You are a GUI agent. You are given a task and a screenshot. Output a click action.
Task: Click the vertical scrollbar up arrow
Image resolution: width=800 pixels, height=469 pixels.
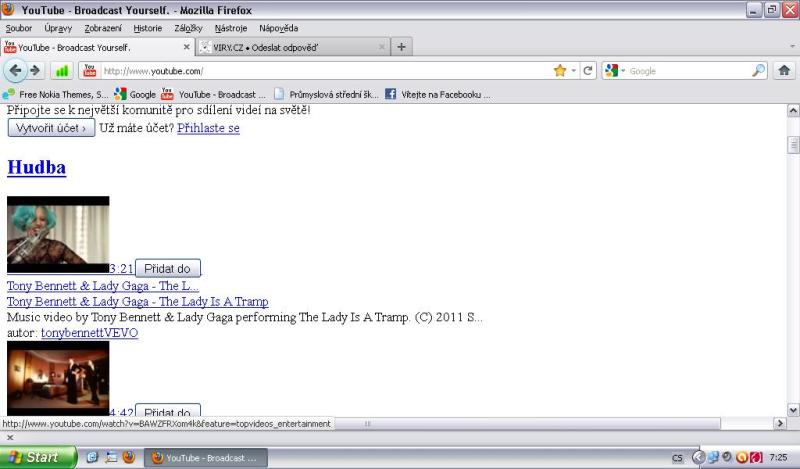click(x=793, y=110)
